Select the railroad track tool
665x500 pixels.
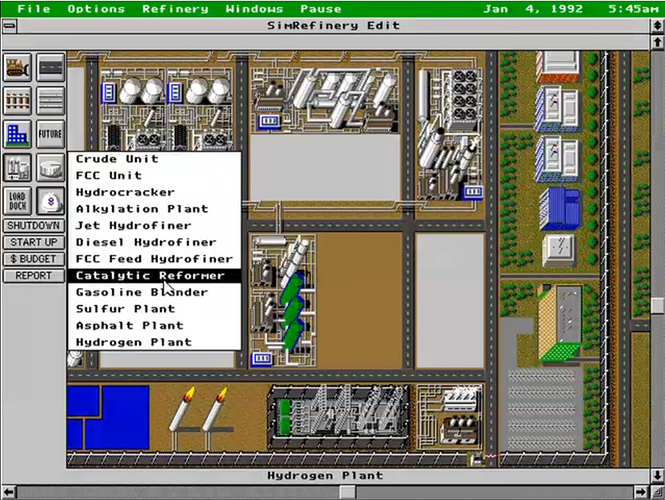[17, 101]
